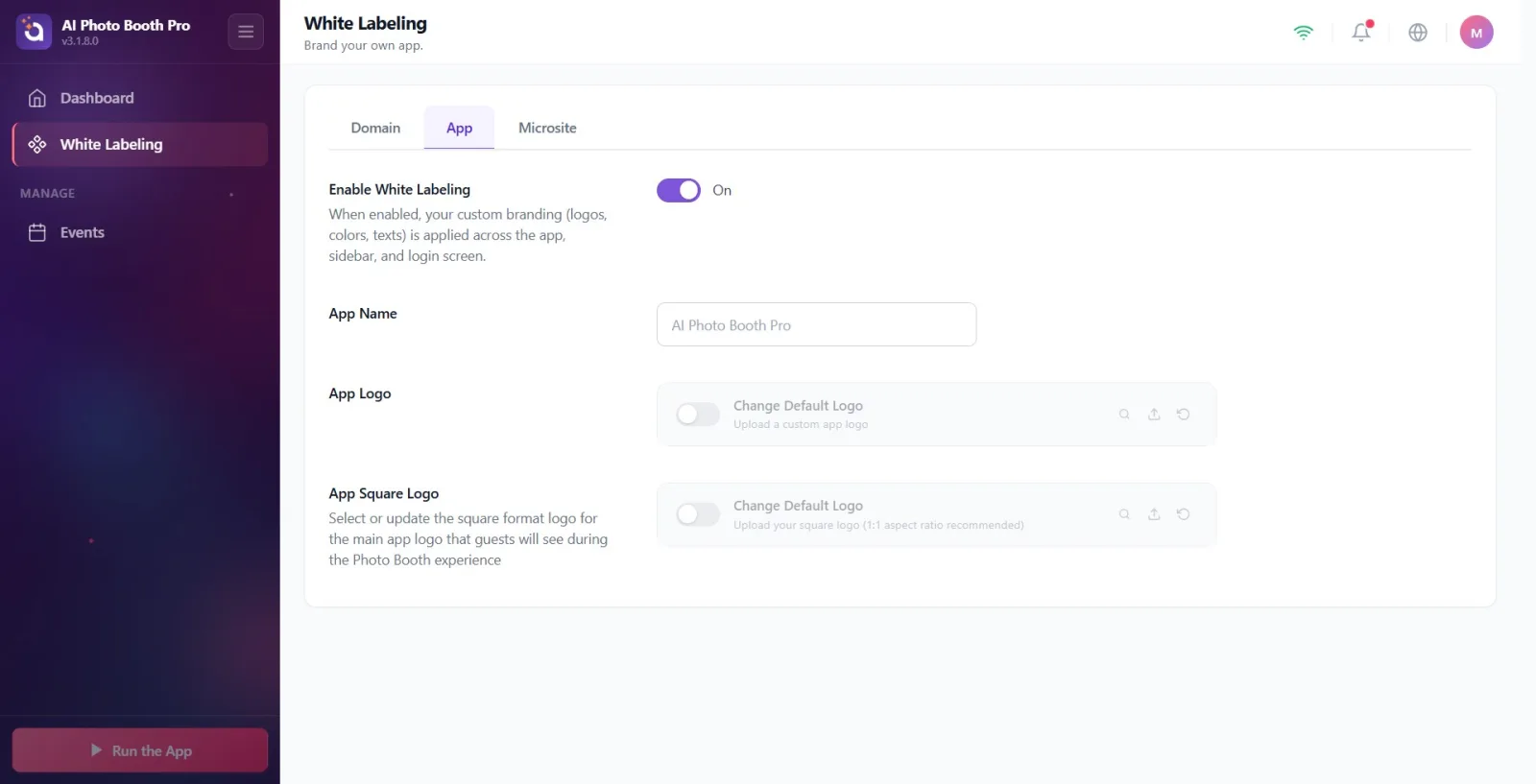
Task: Switch to the Domain tab
Action: (x=375, y=128)
